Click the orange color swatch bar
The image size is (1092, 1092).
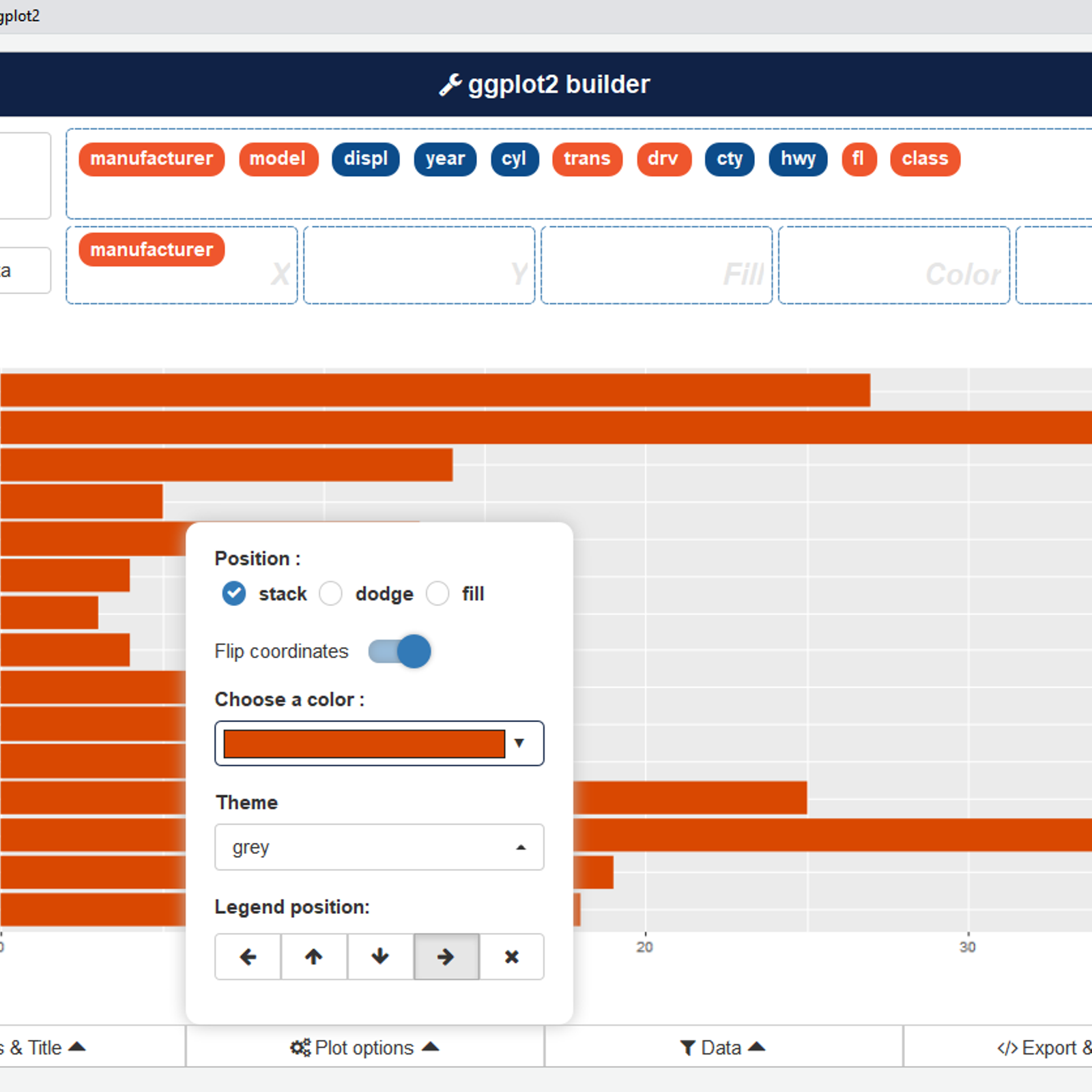364,743
